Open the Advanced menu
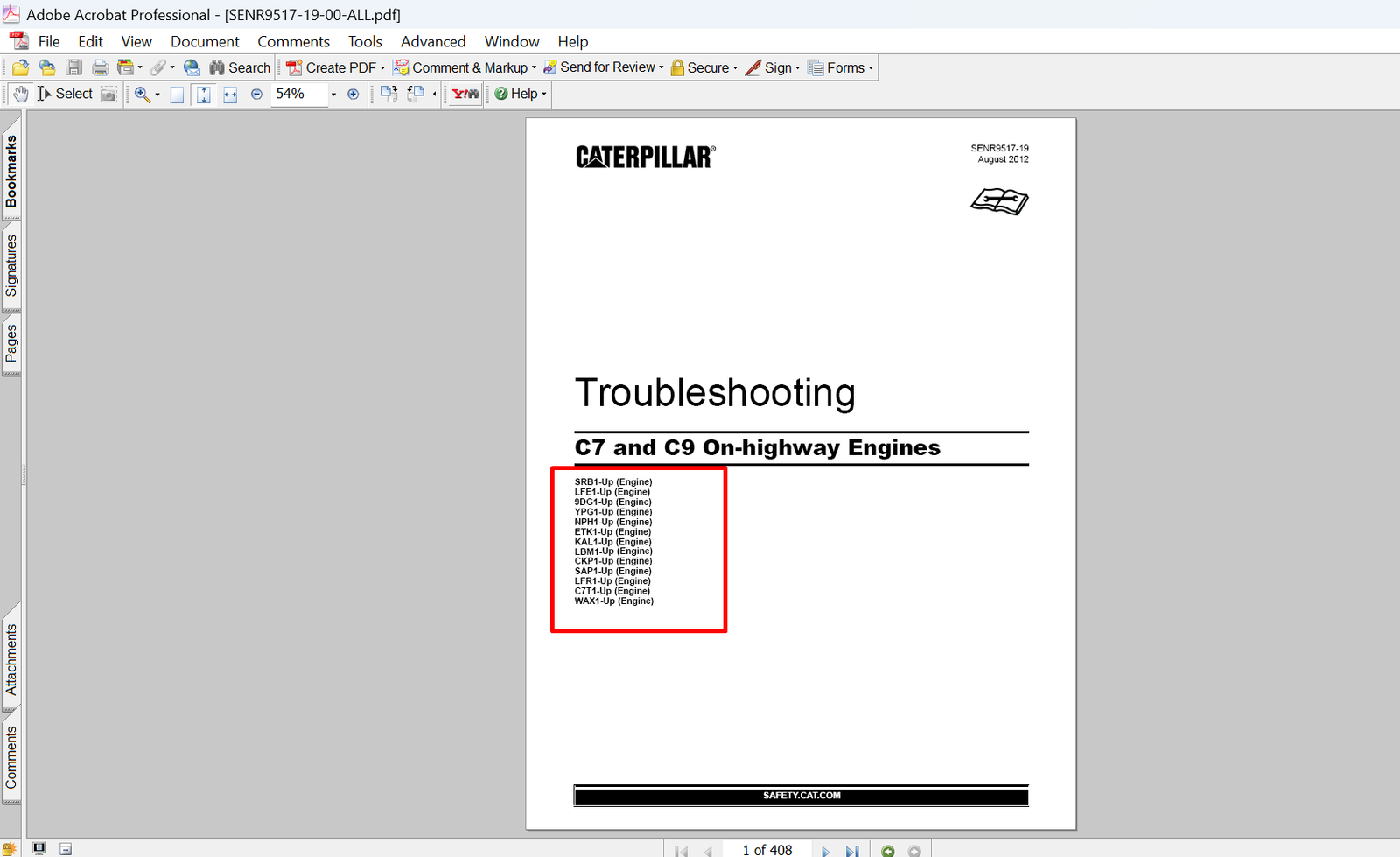Screen dimensions: 1400x857 pos(433,41)
